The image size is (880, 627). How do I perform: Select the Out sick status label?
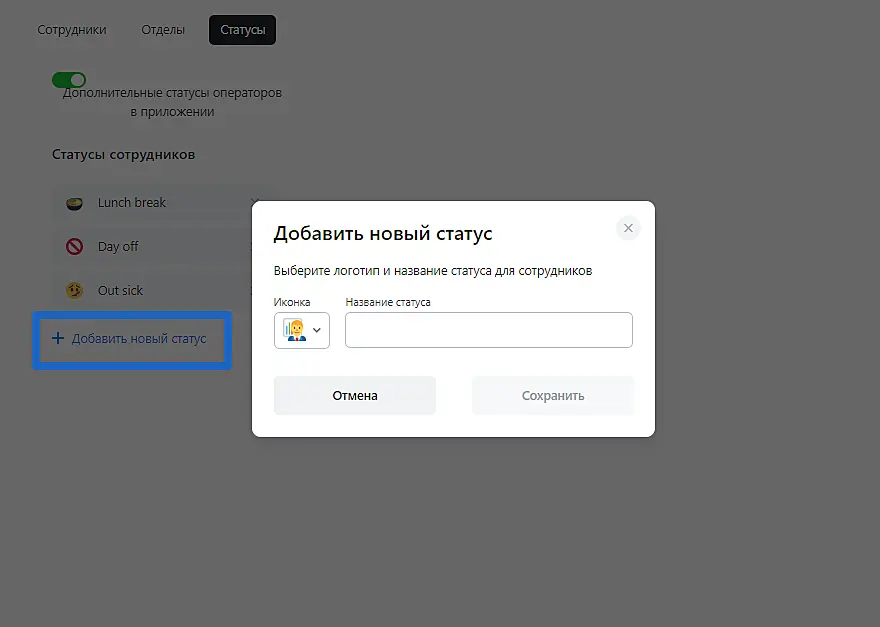[x=120, y=291]
